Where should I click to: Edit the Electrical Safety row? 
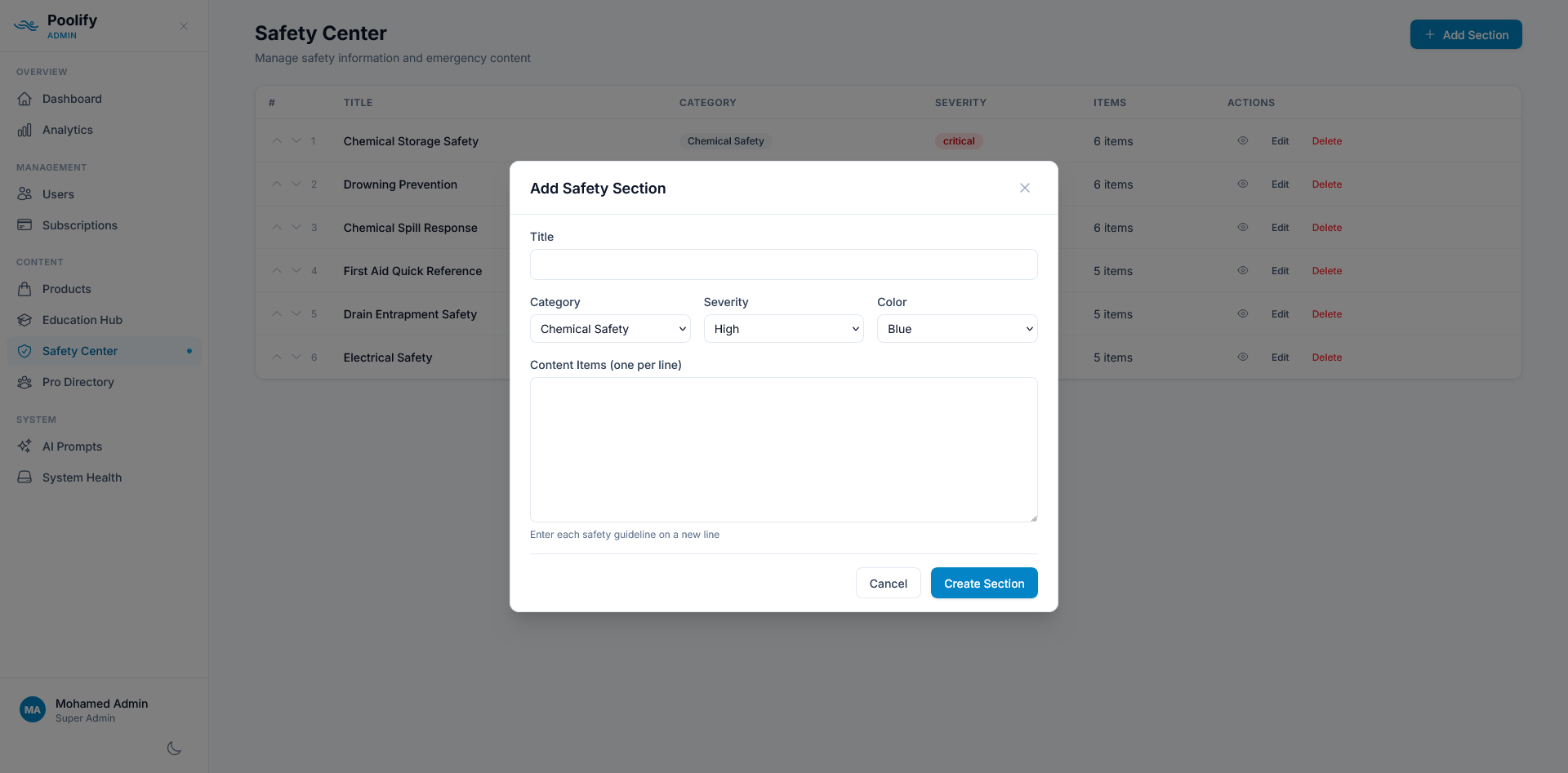point(1280,358)
